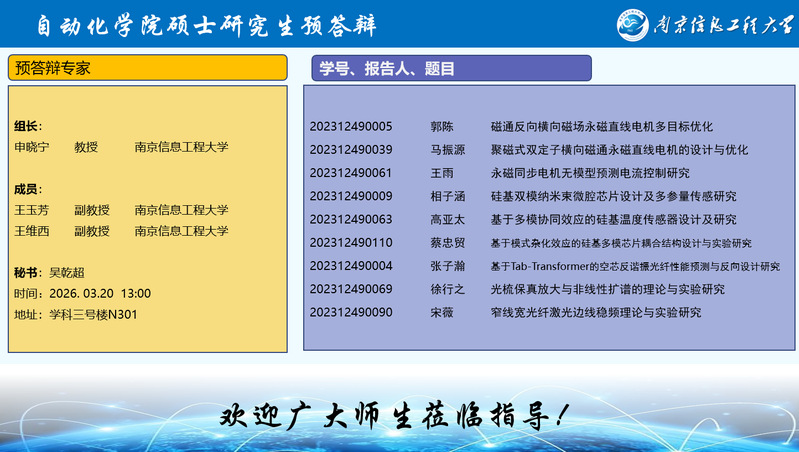Click student ID 202312490110
Image resolution: width=799 pixels, height=452 pixels.
tap(351, 243)
